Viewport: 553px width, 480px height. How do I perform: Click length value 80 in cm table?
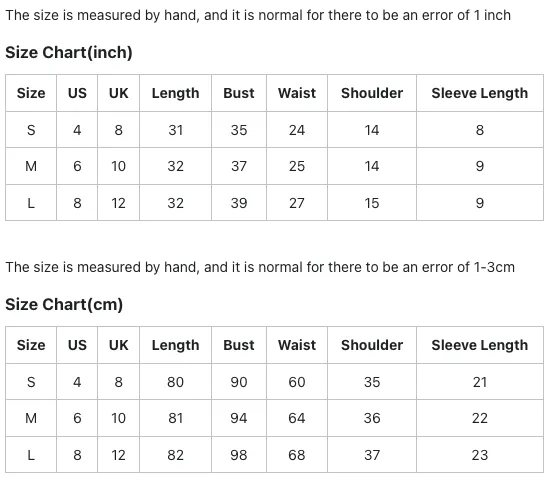pos(175,382)
